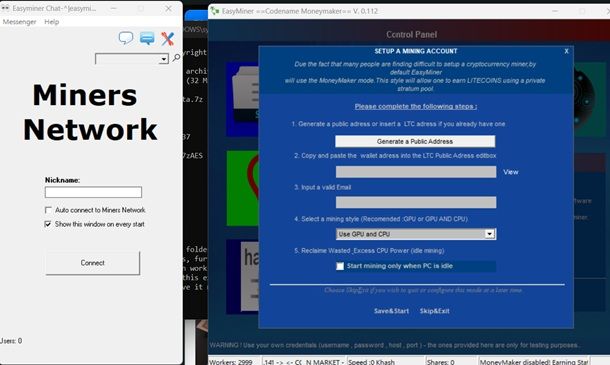Click the Easyminer Chat title bar icon
Screen dimensions: 610x365
[5, 8]
